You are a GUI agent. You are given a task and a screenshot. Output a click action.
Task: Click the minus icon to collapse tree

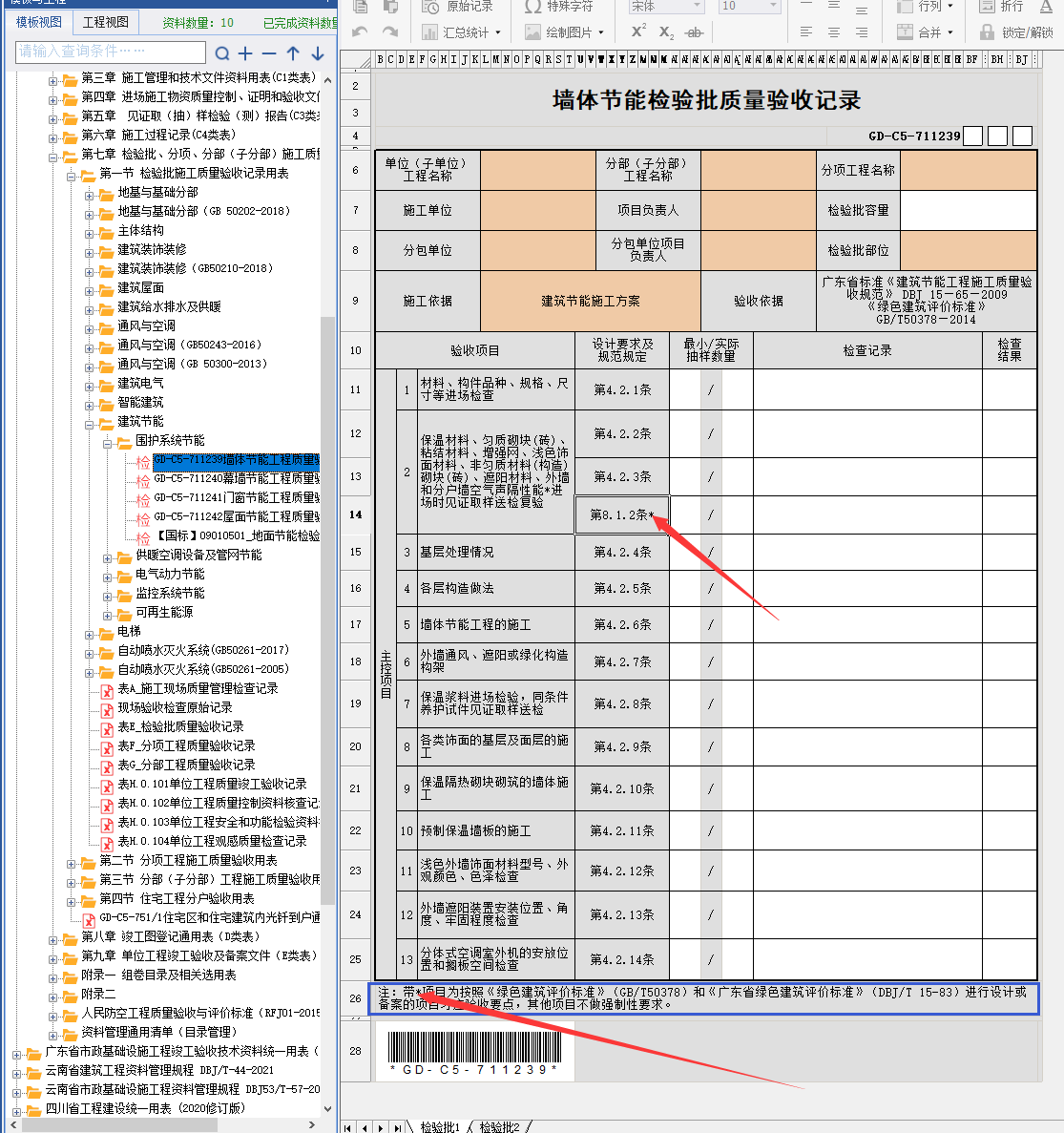(x=269, y=53)
